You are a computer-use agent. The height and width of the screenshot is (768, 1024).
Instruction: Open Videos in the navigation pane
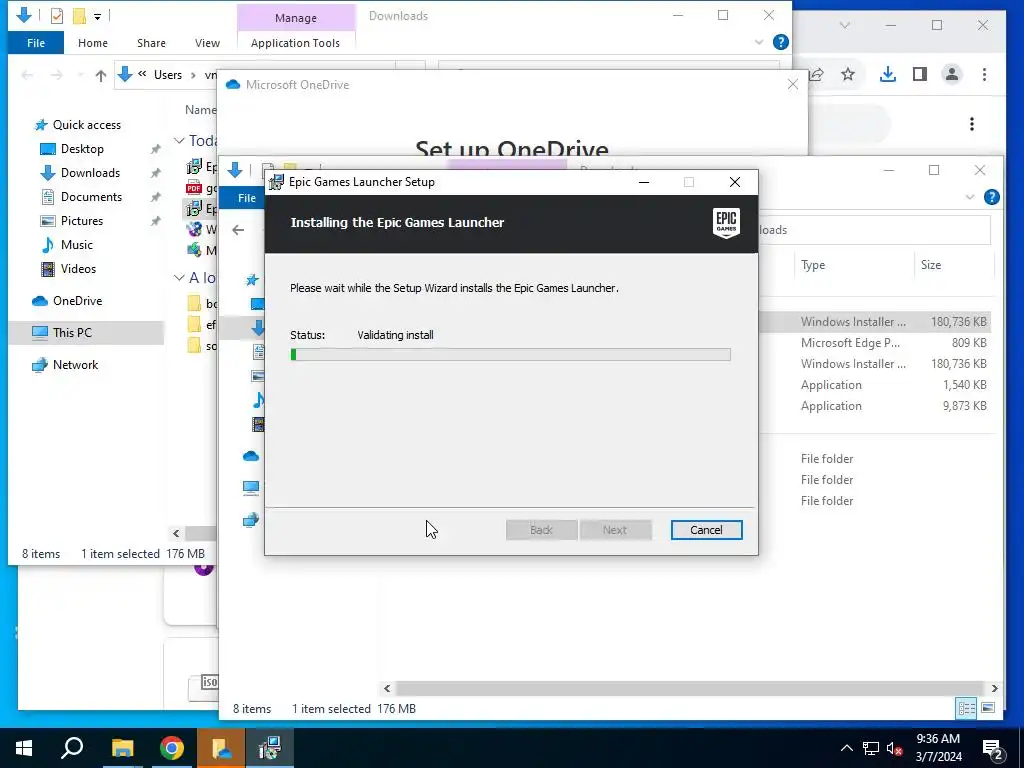(x=78, y=268)
